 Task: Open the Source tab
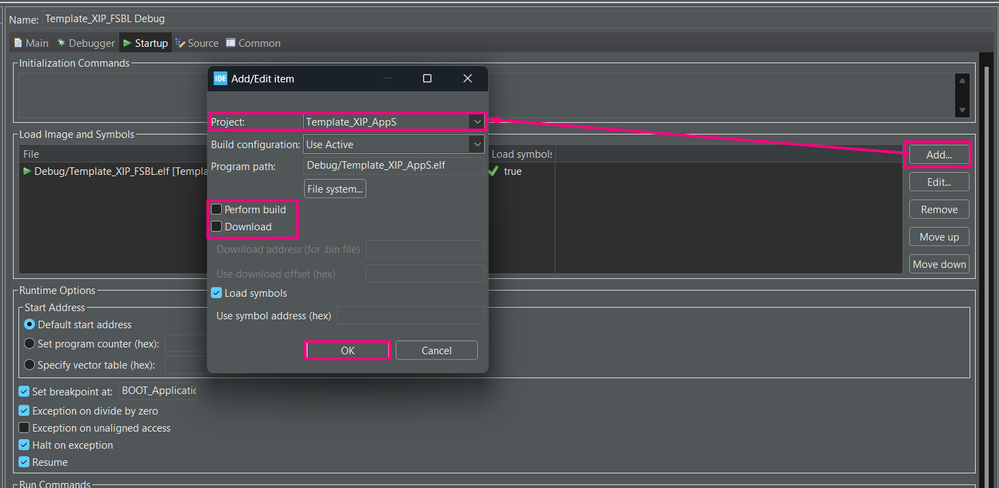(x=197, y=43)
